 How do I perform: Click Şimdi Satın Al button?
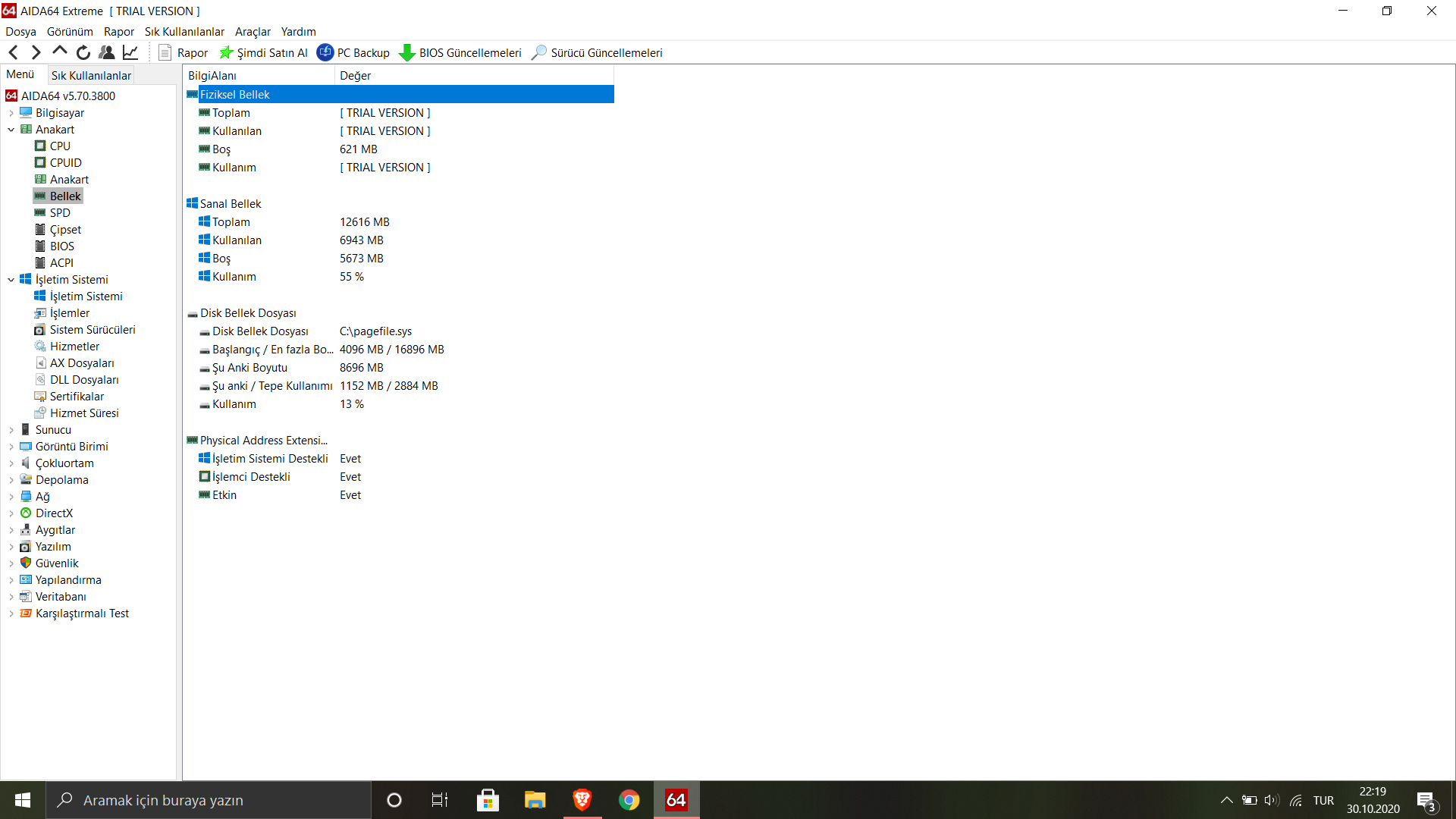pos(264,52)
